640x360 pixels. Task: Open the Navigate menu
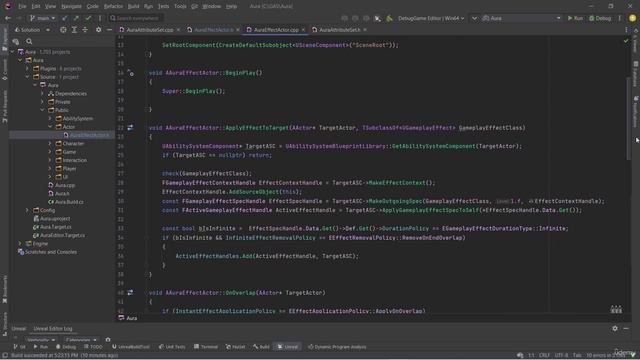pos(71,6)
